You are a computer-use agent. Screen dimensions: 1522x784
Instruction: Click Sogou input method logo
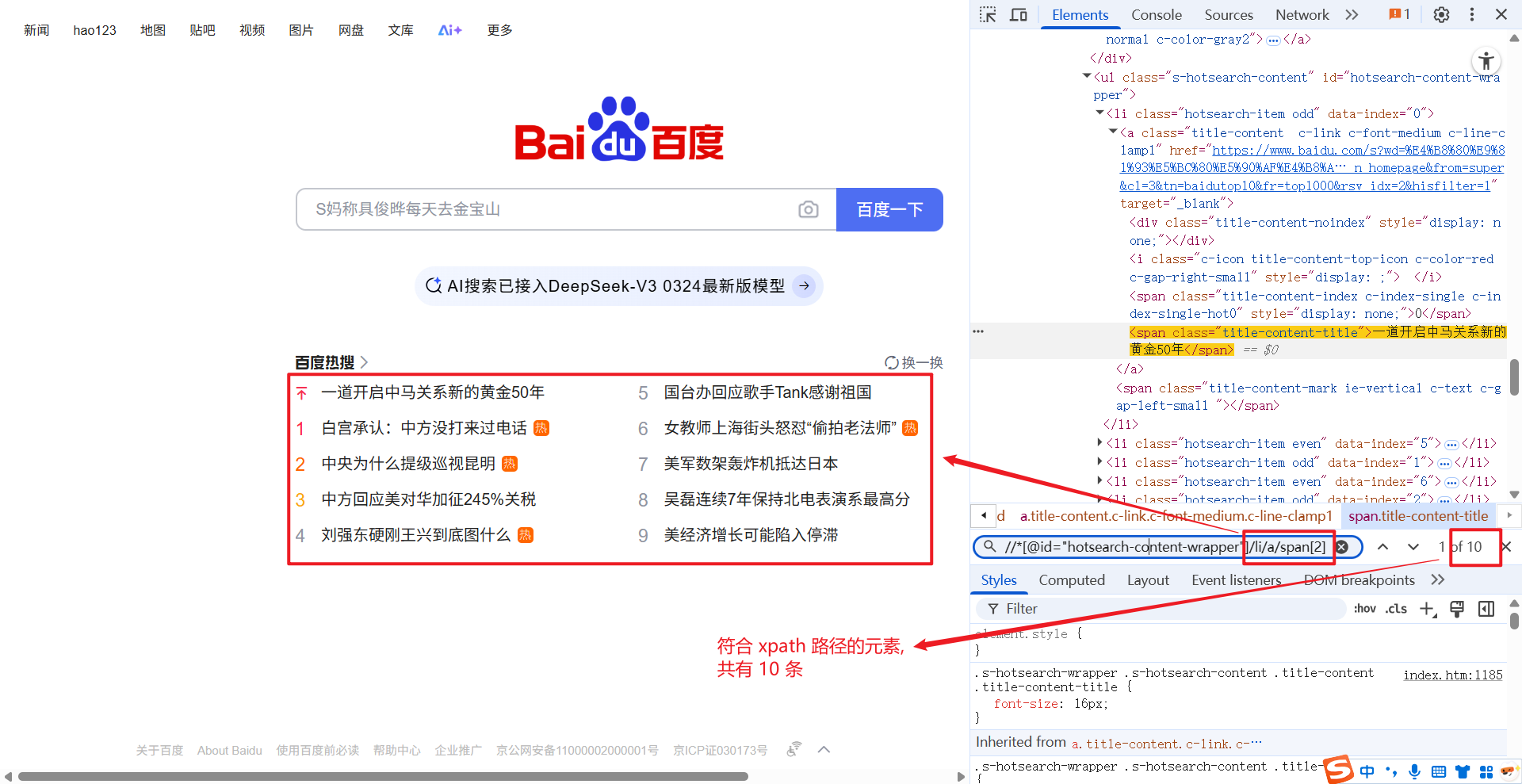click(x=1339, y=770)
